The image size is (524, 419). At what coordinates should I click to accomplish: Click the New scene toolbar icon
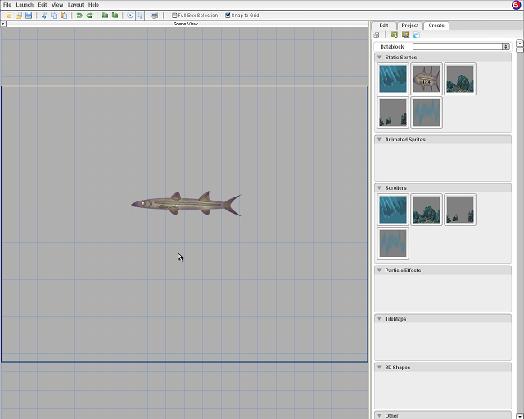coord(9,16)
